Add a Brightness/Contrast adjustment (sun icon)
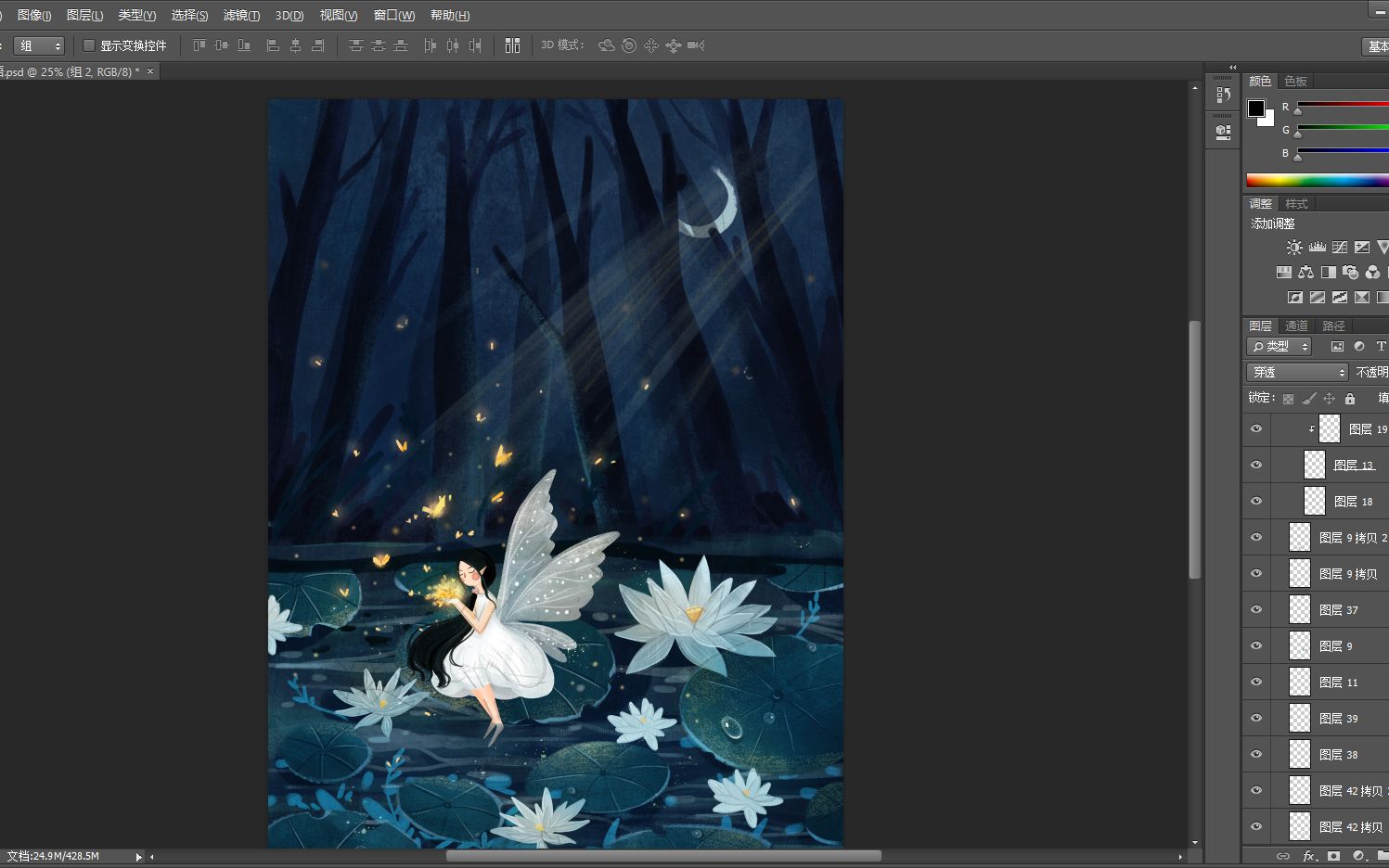This screenshot has width=1389, height=868. tap(1294, 247)
